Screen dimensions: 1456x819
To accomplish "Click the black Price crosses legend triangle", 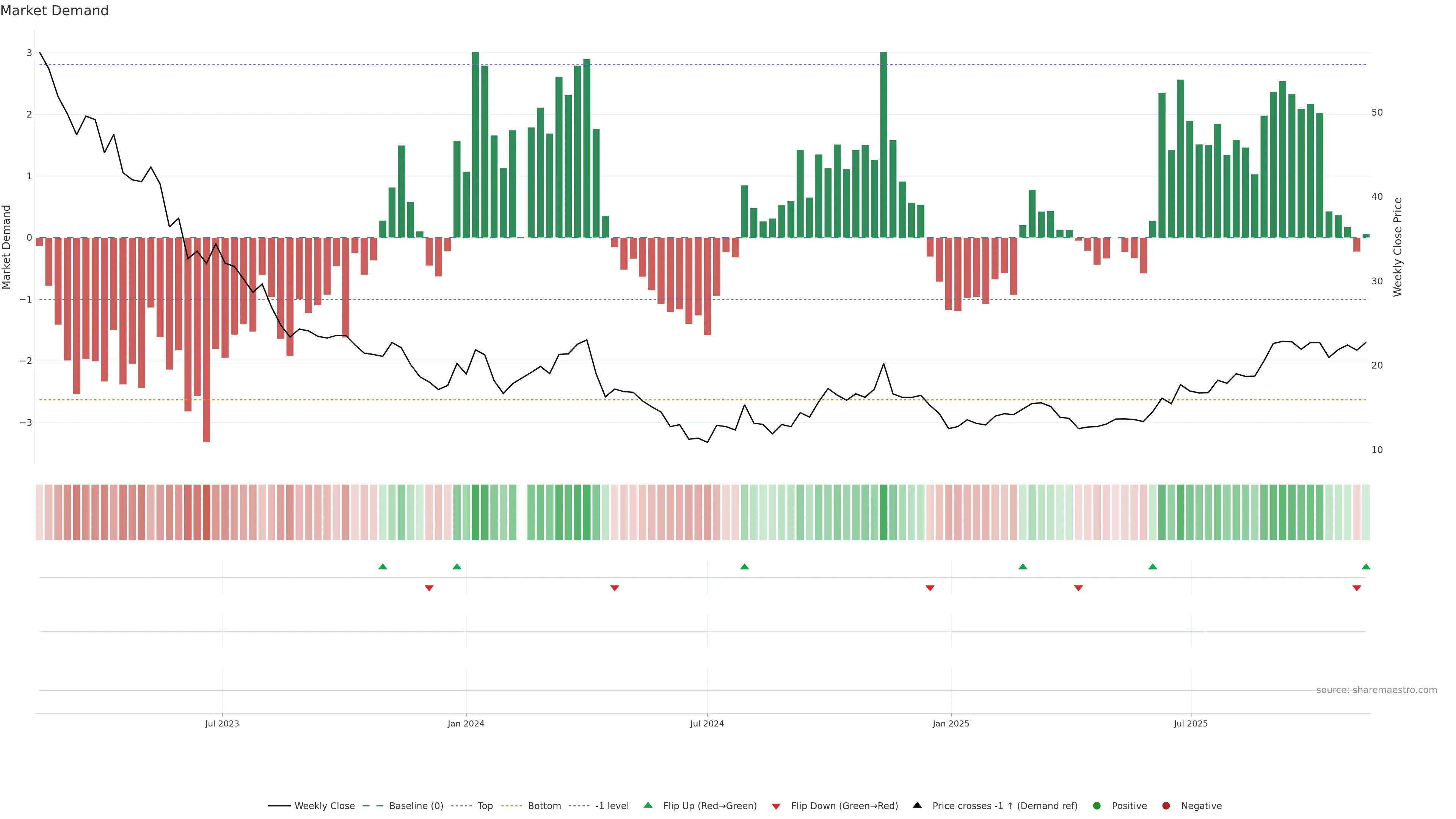I will click(917, 805).
